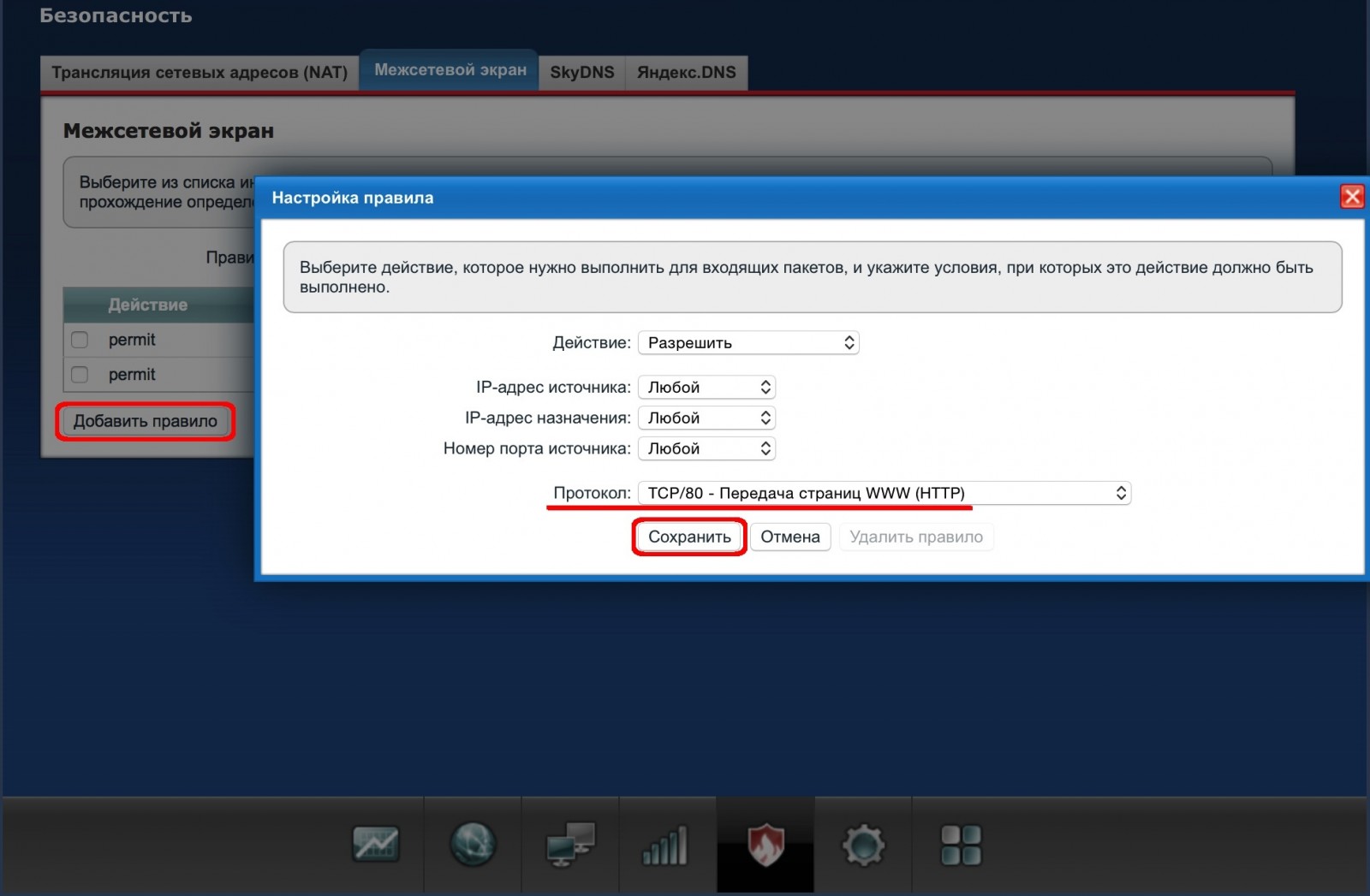
Task: Open the Протокол dropdown showing TCP/80
Action: coord(885,493)
